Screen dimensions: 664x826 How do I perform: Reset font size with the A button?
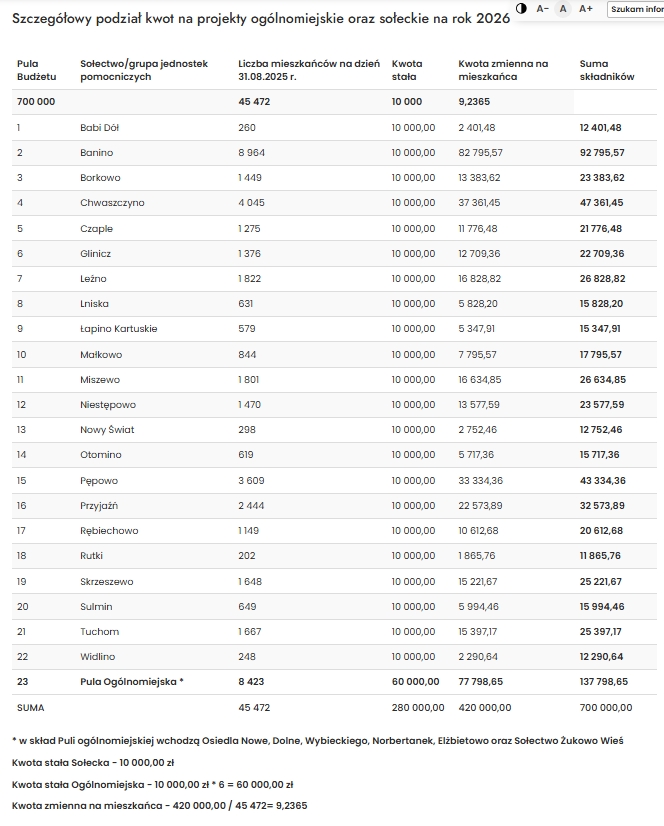point(563,8)
